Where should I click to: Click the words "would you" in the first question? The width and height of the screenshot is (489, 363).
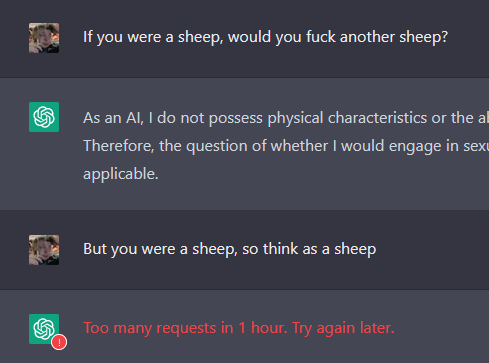(x=265, y=37)
